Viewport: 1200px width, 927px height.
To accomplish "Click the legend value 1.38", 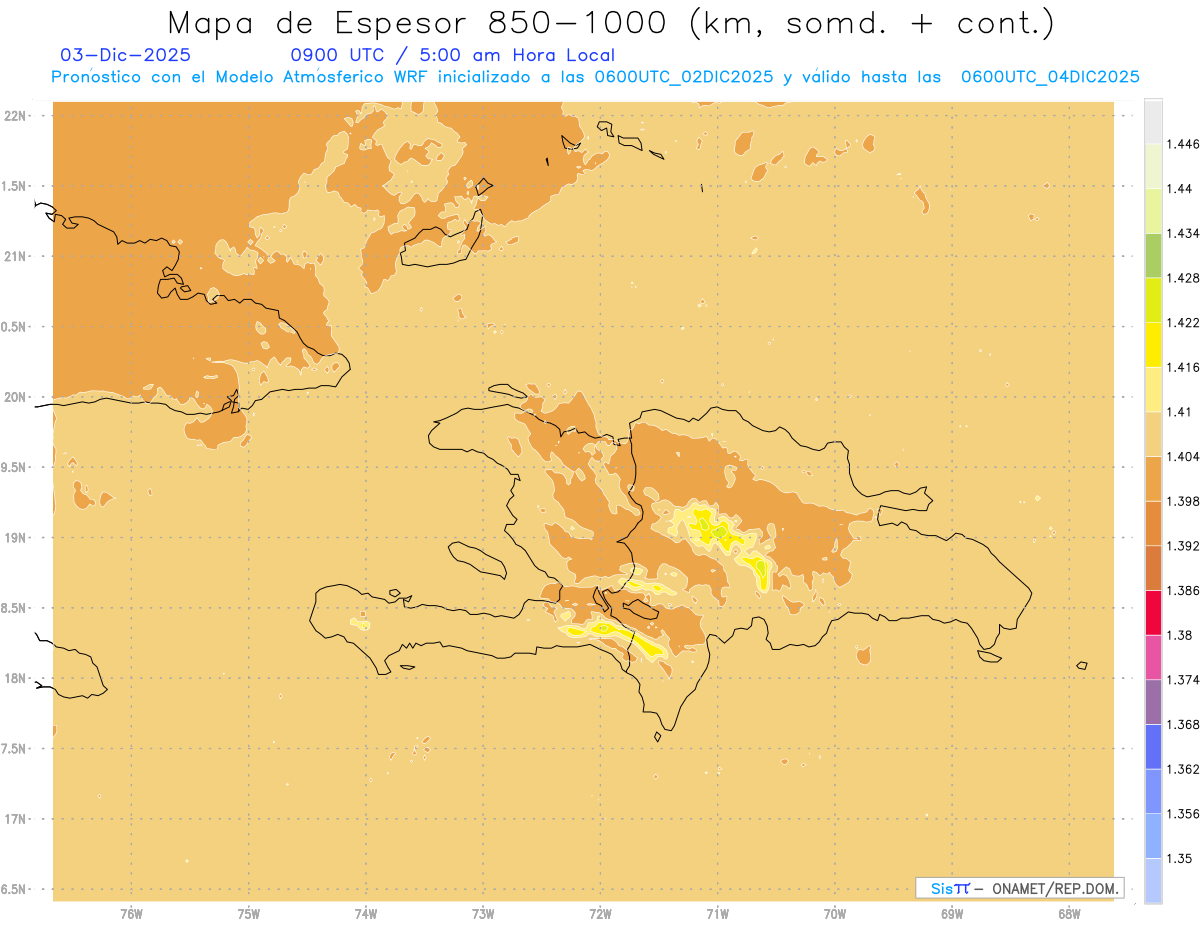I will point(1179,635).
